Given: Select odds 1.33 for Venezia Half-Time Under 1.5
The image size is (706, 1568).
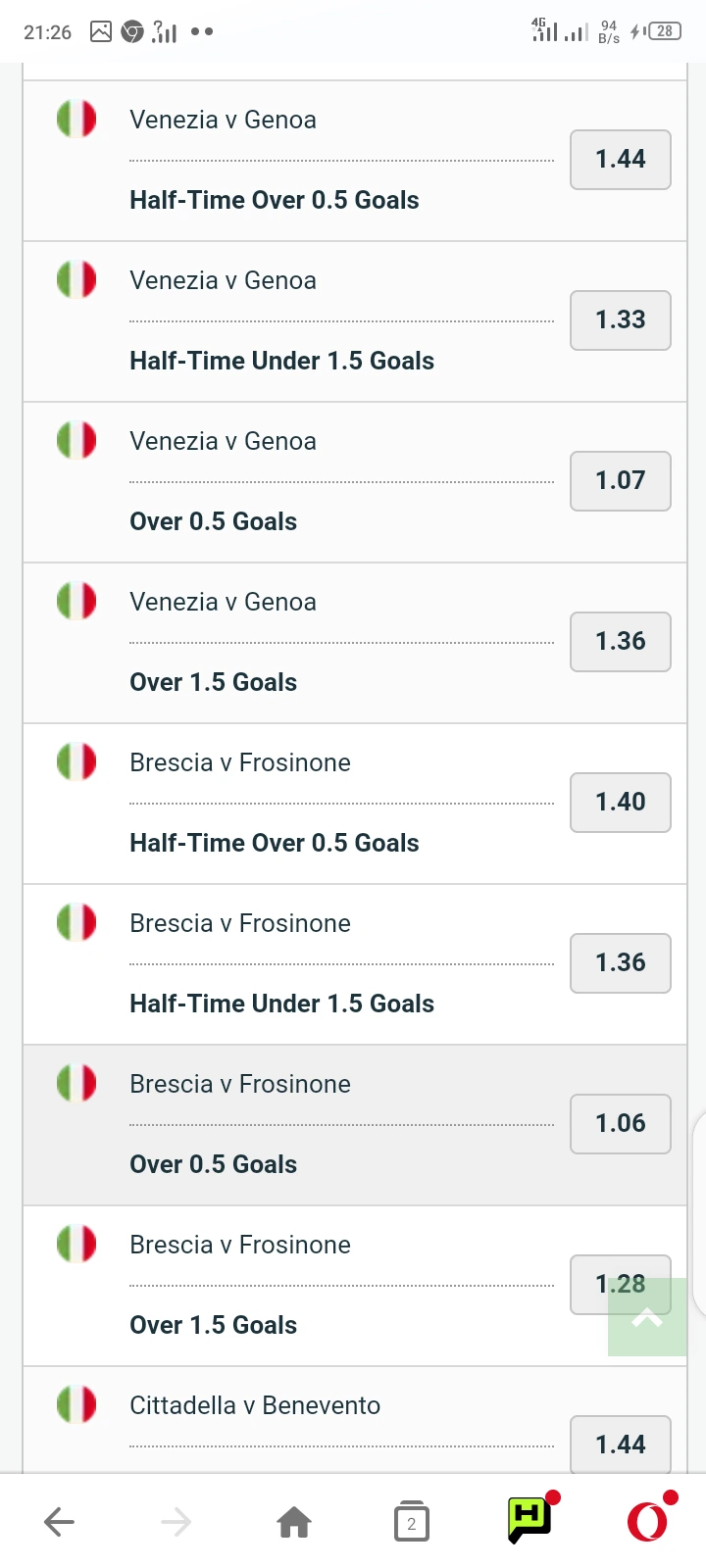Looking at the screenshot, I should point(621,320).
